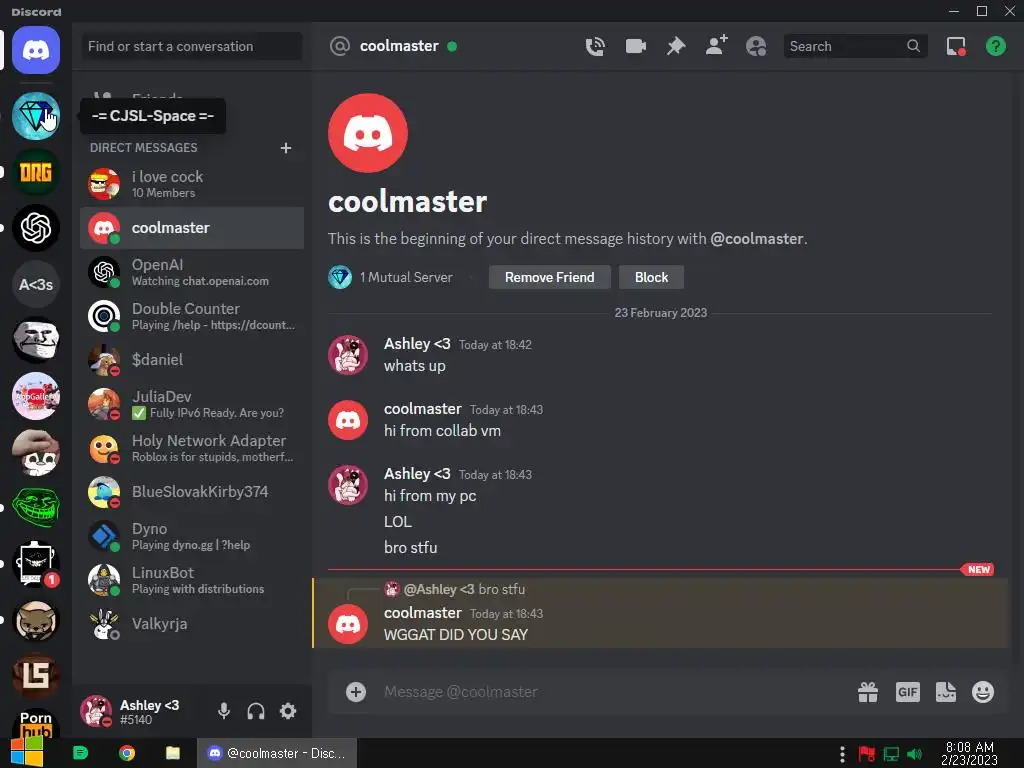This screenshot has height=768, width=1024.
Task: Click the Block button
Action: click(651, 277)
